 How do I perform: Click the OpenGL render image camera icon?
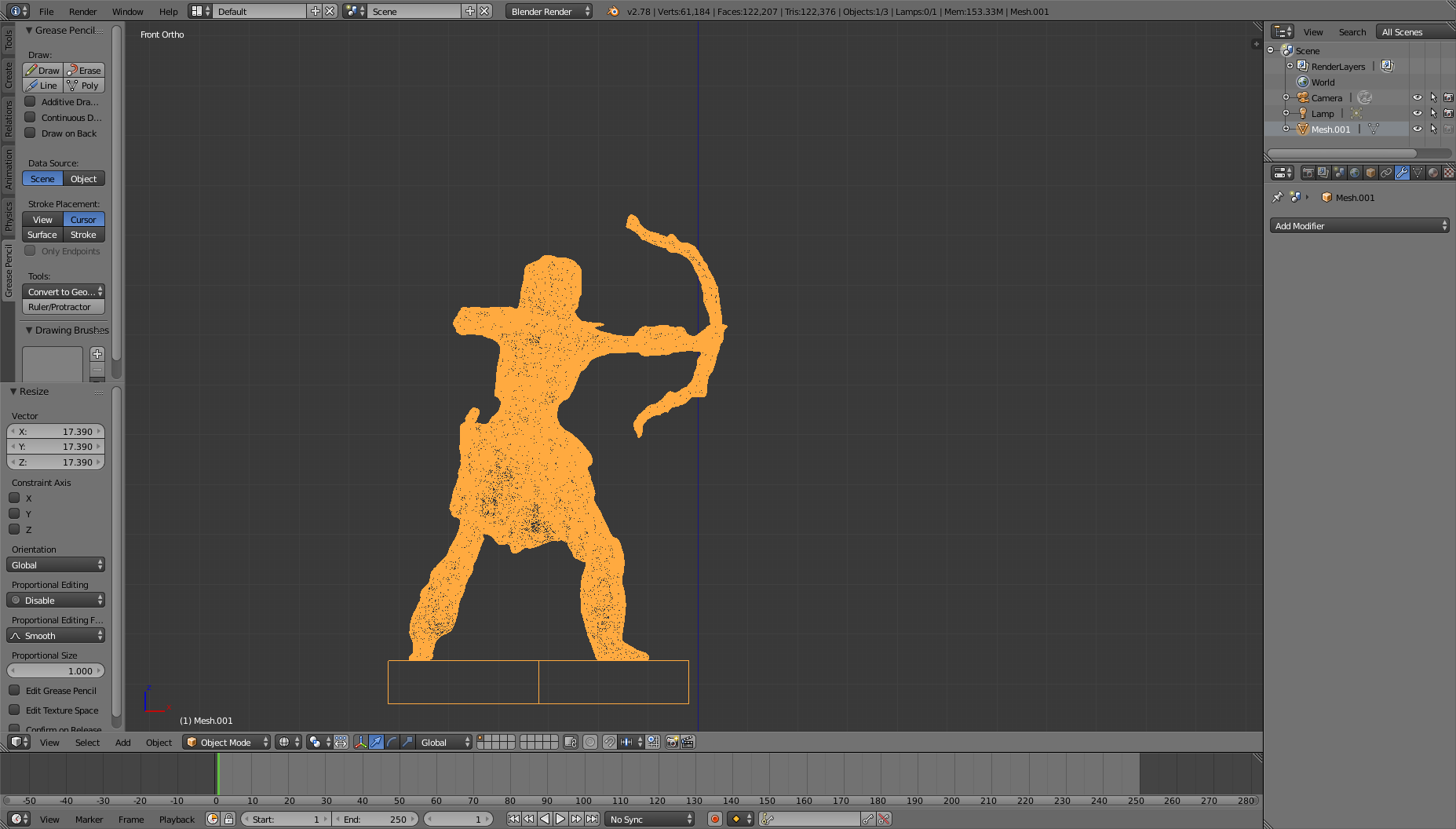point(672,742)
